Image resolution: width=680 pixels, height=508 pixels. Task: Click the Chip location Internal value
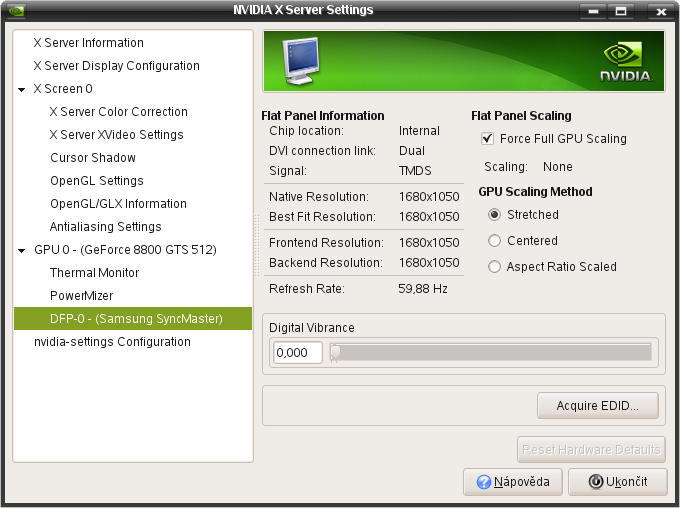419,131
